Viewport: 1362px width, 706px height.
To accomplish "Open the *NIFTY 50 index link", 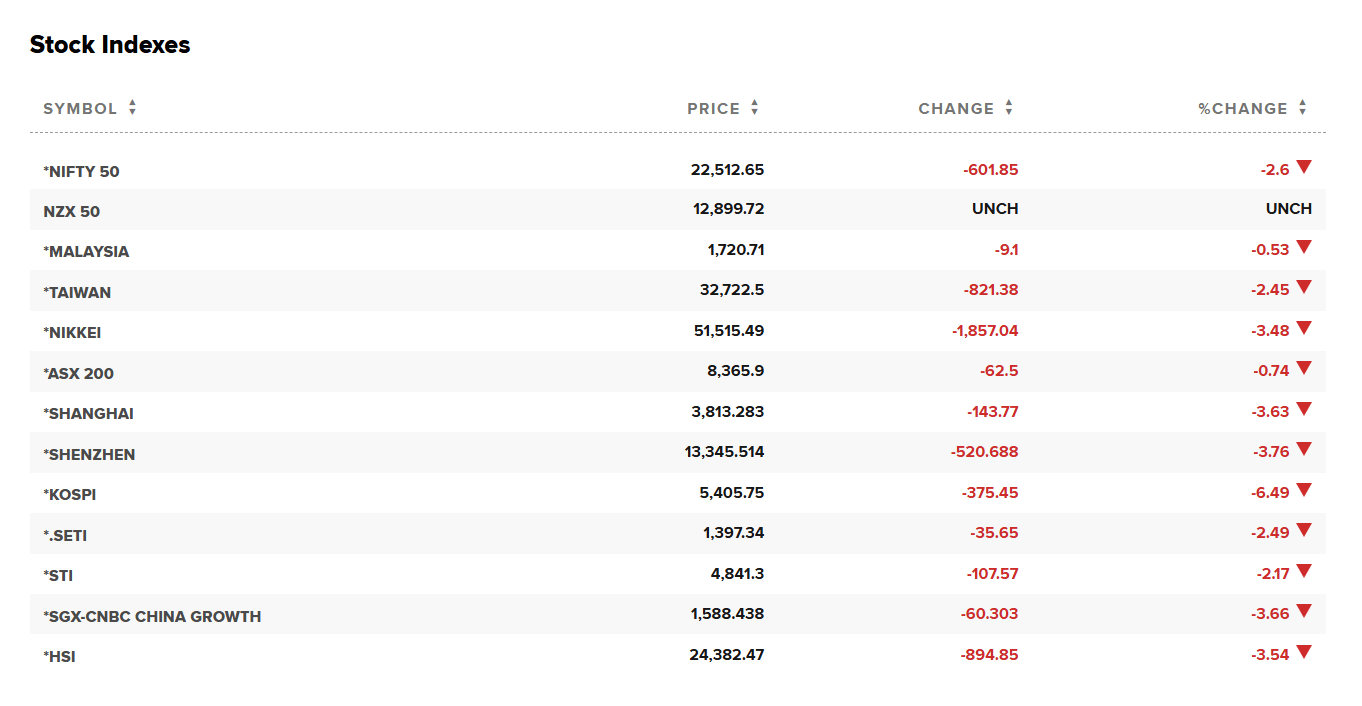I will click(x=81, y=171).
